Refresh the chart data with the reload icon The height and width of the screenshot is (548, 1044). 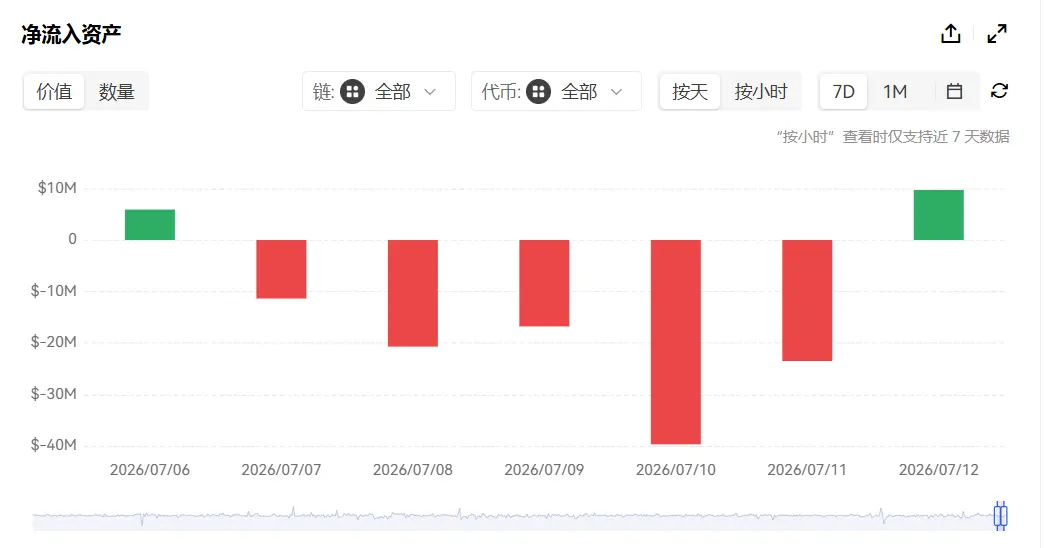999,91
